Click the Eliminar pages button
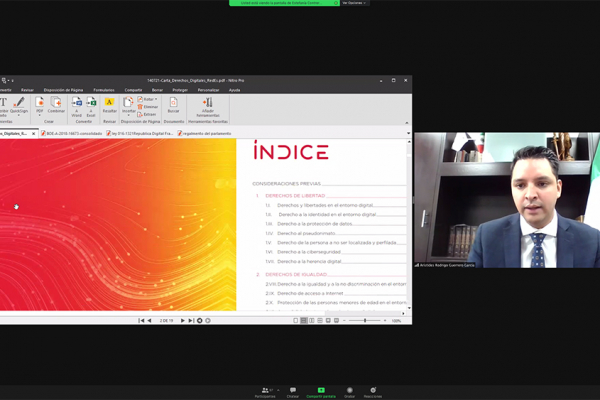Image resolution: width=600 pixels, height=400 pixels. 148,107
